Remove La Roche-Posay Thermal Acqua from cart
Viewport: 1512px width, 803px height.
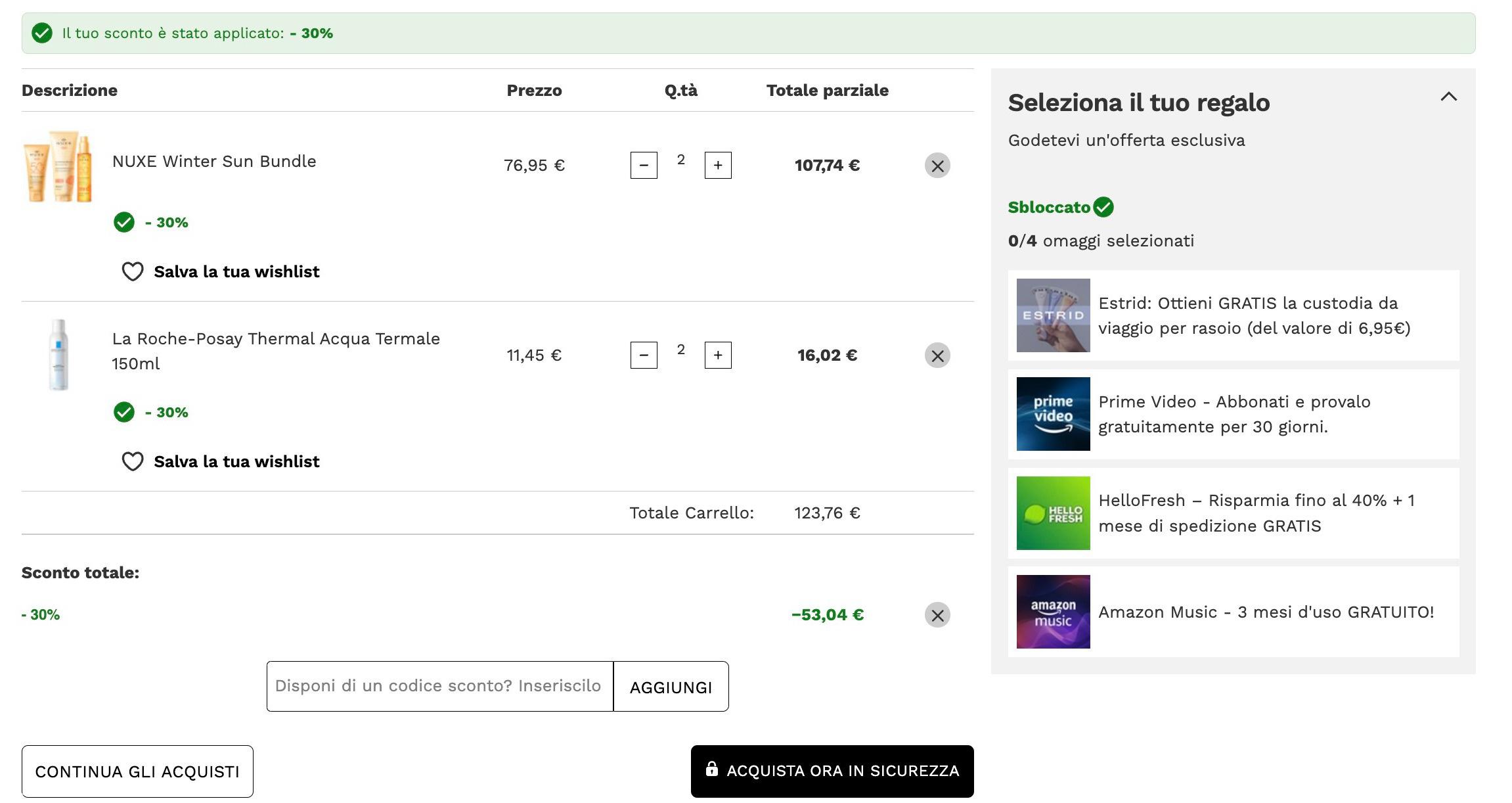(x=937, y=356)
